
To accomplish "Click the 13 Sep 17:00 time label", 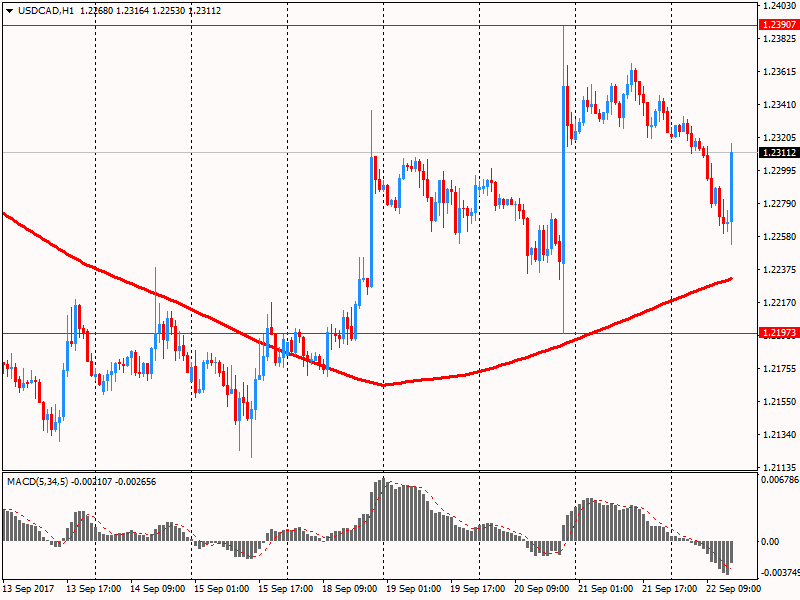I will [93, 589].
